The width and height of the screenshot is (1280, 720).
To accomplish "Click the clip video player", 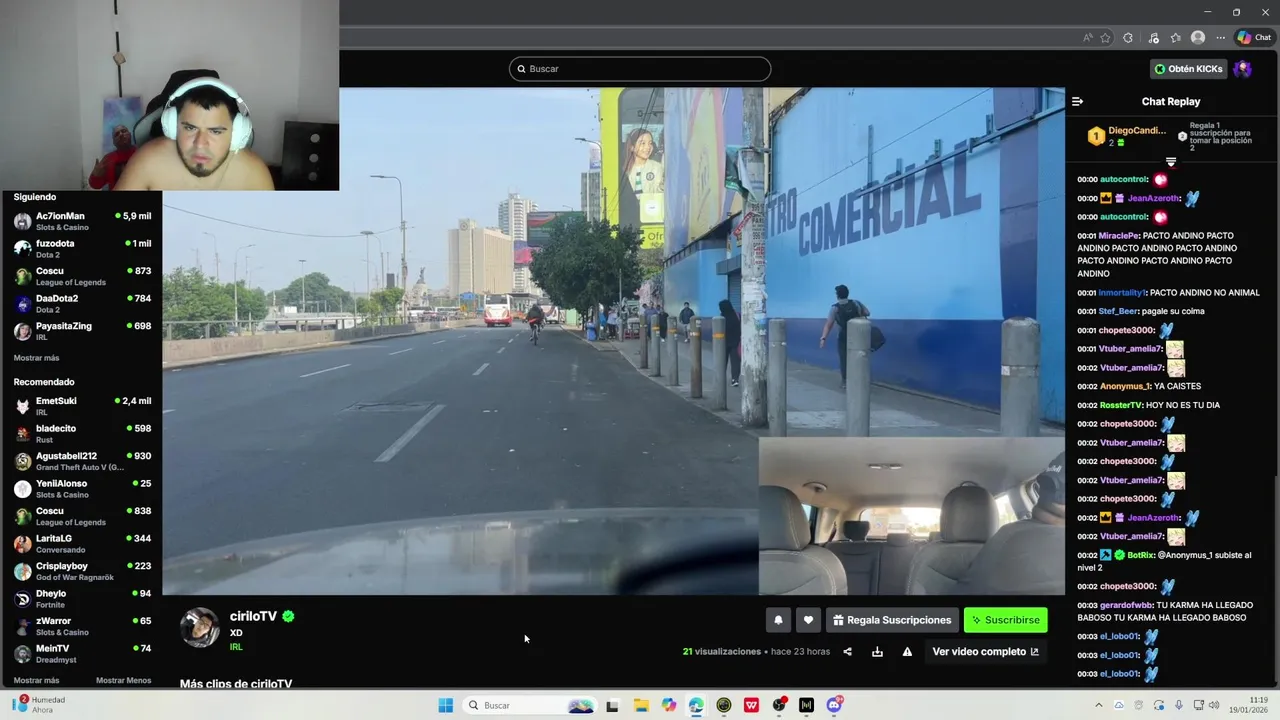I will (x=613, y=341).
